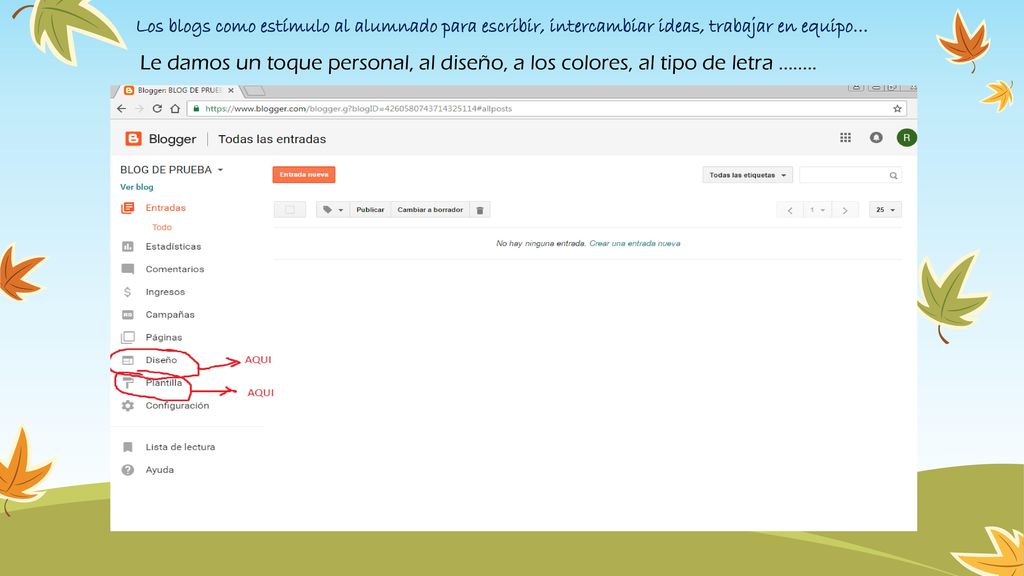
Task: Open Comentarios in the sidebar
Action: (x=174, y=269)
